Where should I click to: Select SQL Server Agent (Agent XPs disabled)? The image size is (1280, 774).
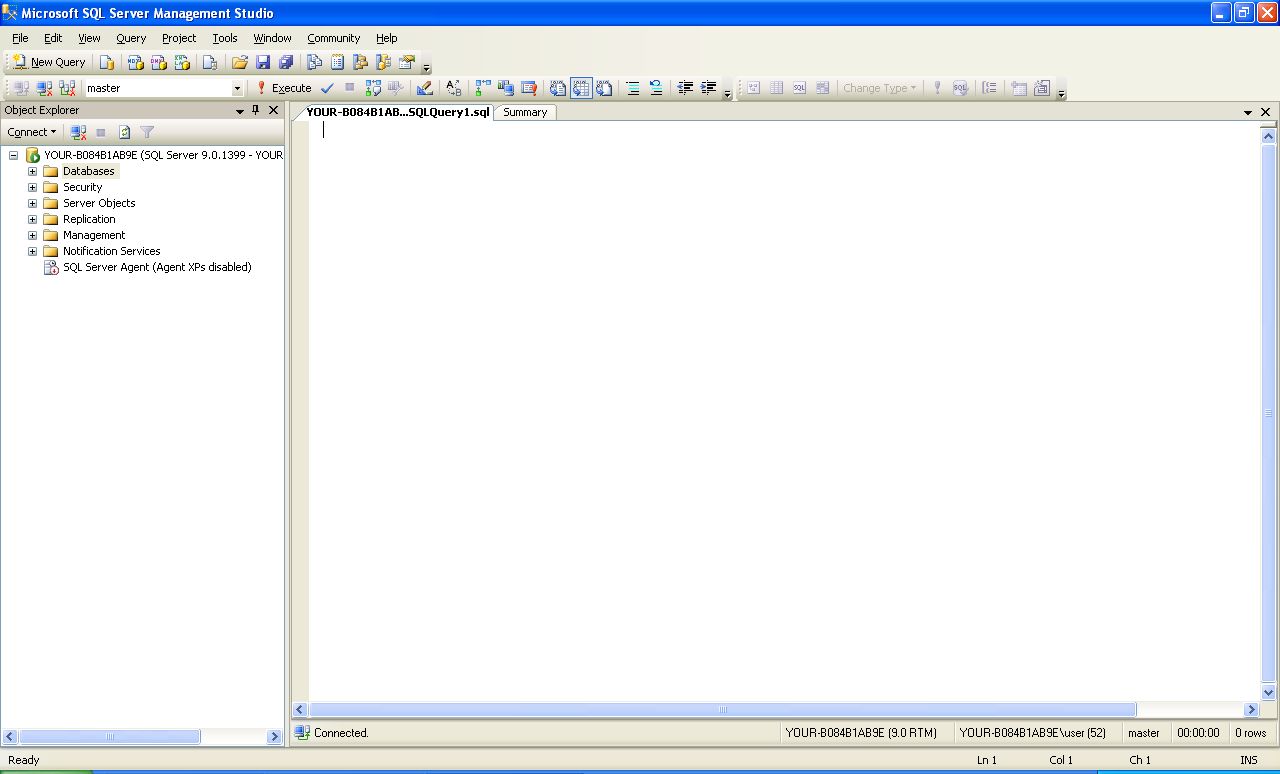coord(157,267)
